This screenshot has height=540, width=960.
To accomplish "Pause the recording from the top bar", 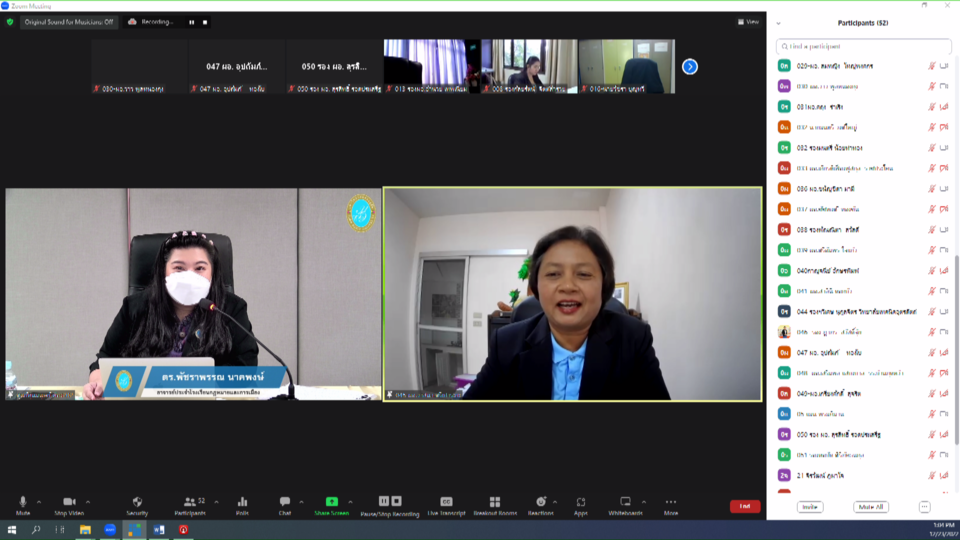I will tap(192, 22).
